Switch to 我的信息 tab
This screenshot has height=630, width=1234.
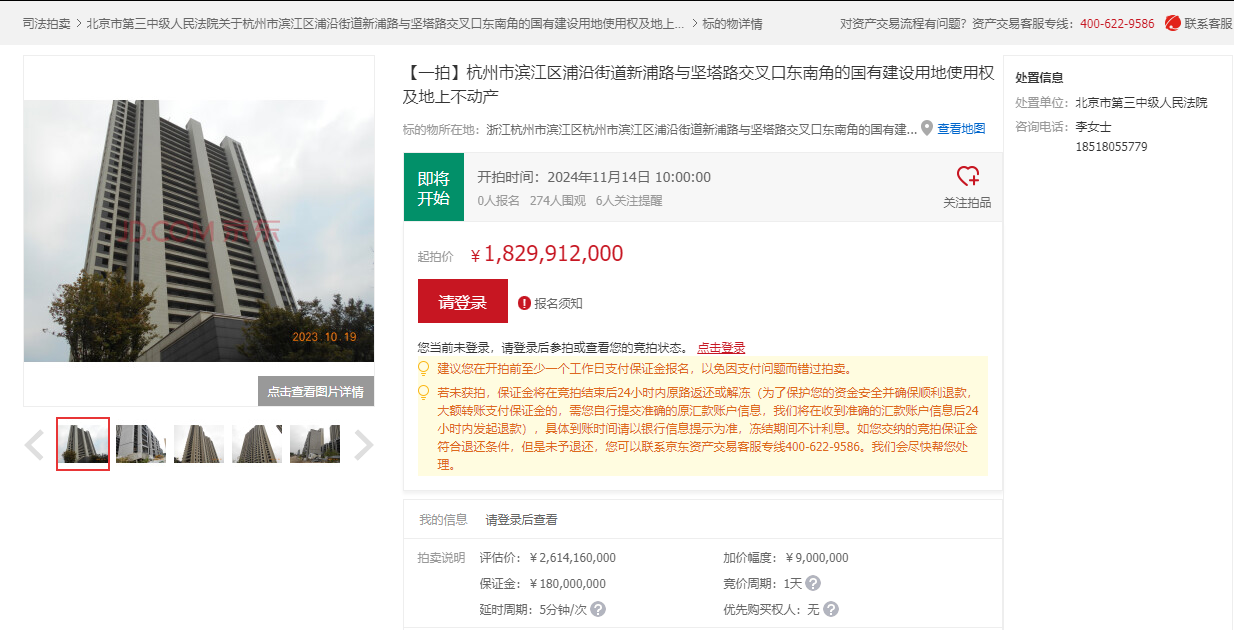[443, 520]
